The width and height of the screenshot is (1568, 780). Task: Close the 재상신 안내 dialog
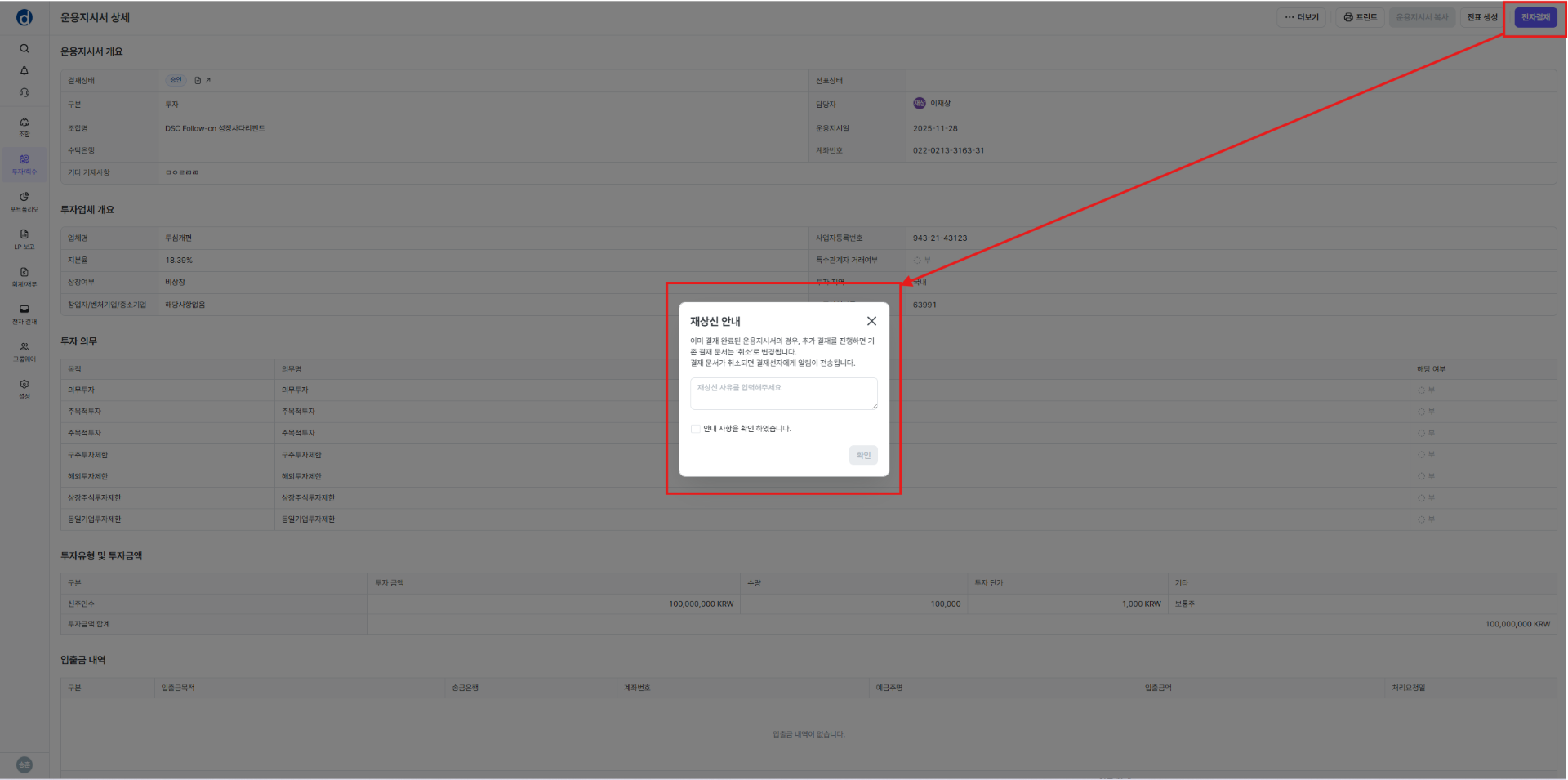coord(871,321)
